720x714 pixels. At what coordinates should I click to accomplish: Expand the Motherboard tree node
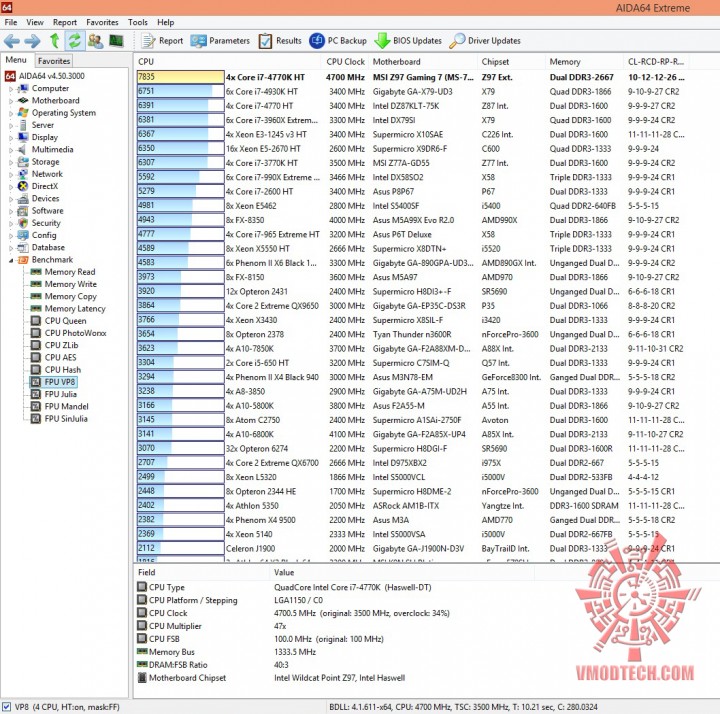[x=11, y=101]
